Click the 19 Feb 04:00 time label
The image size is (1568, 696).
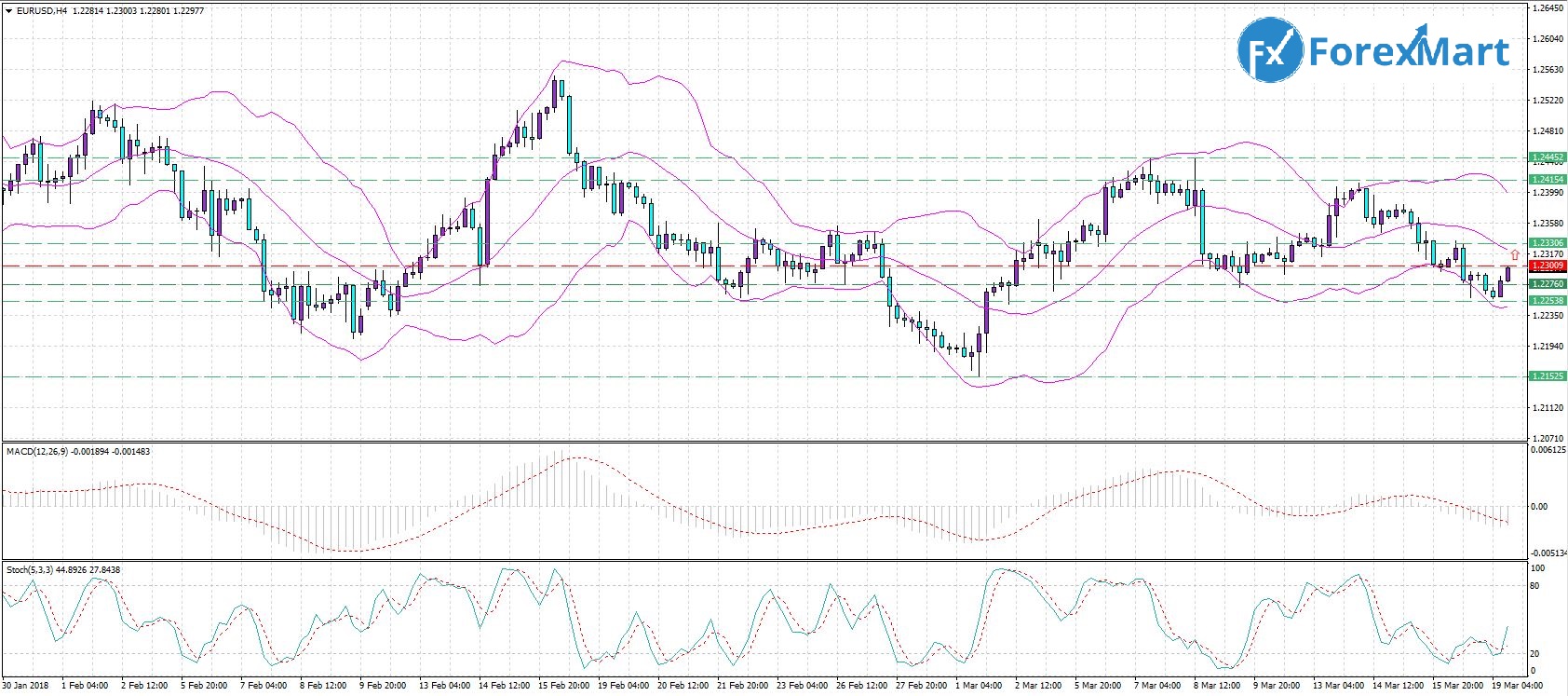point(623,686)
